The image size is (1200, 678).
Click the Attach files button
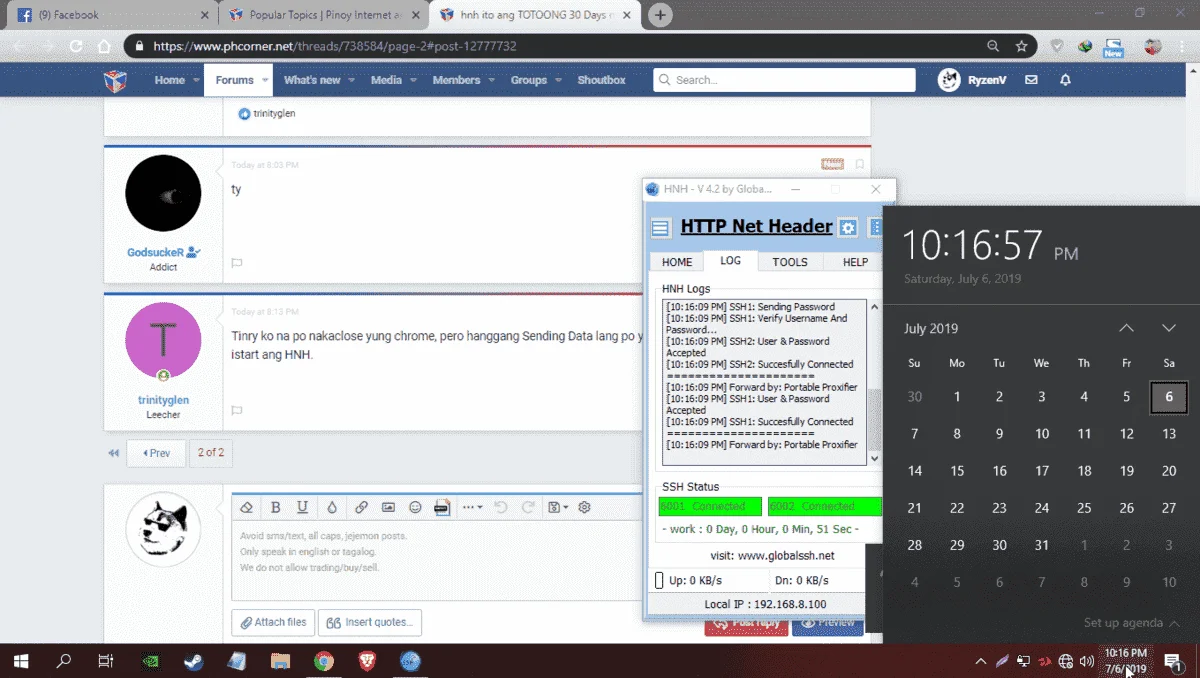pos(272,622)
